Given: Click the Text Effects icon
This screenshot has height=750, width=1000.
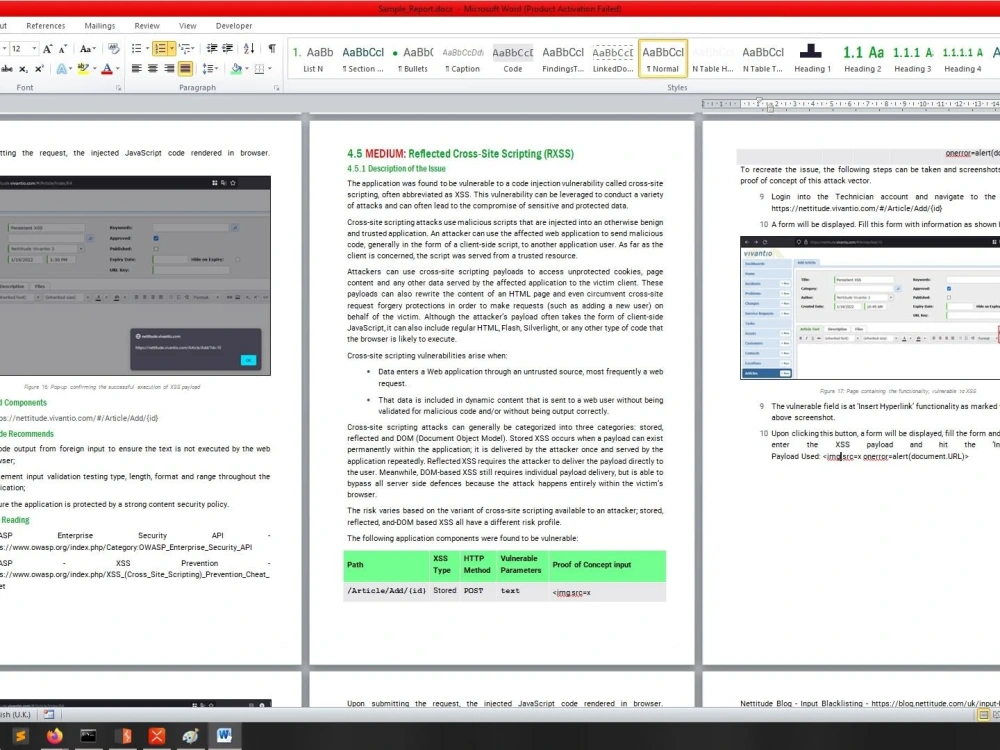Looking at the screenshot, I should [x=61, y=69].
